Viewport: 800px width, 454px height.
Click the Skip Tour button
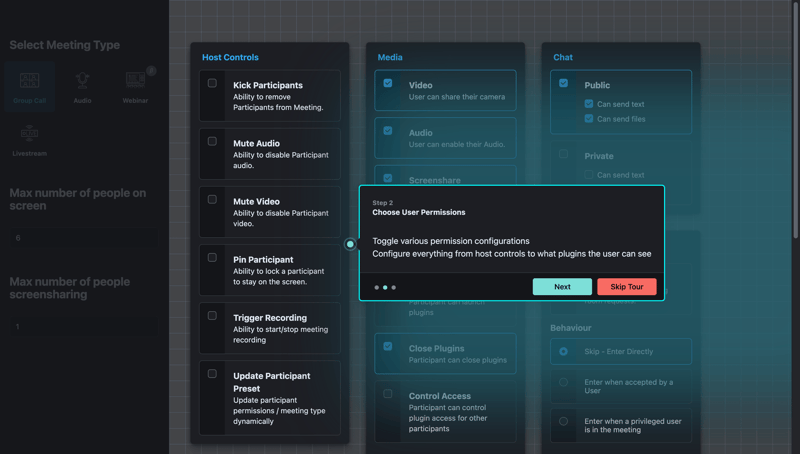[627, 287]
